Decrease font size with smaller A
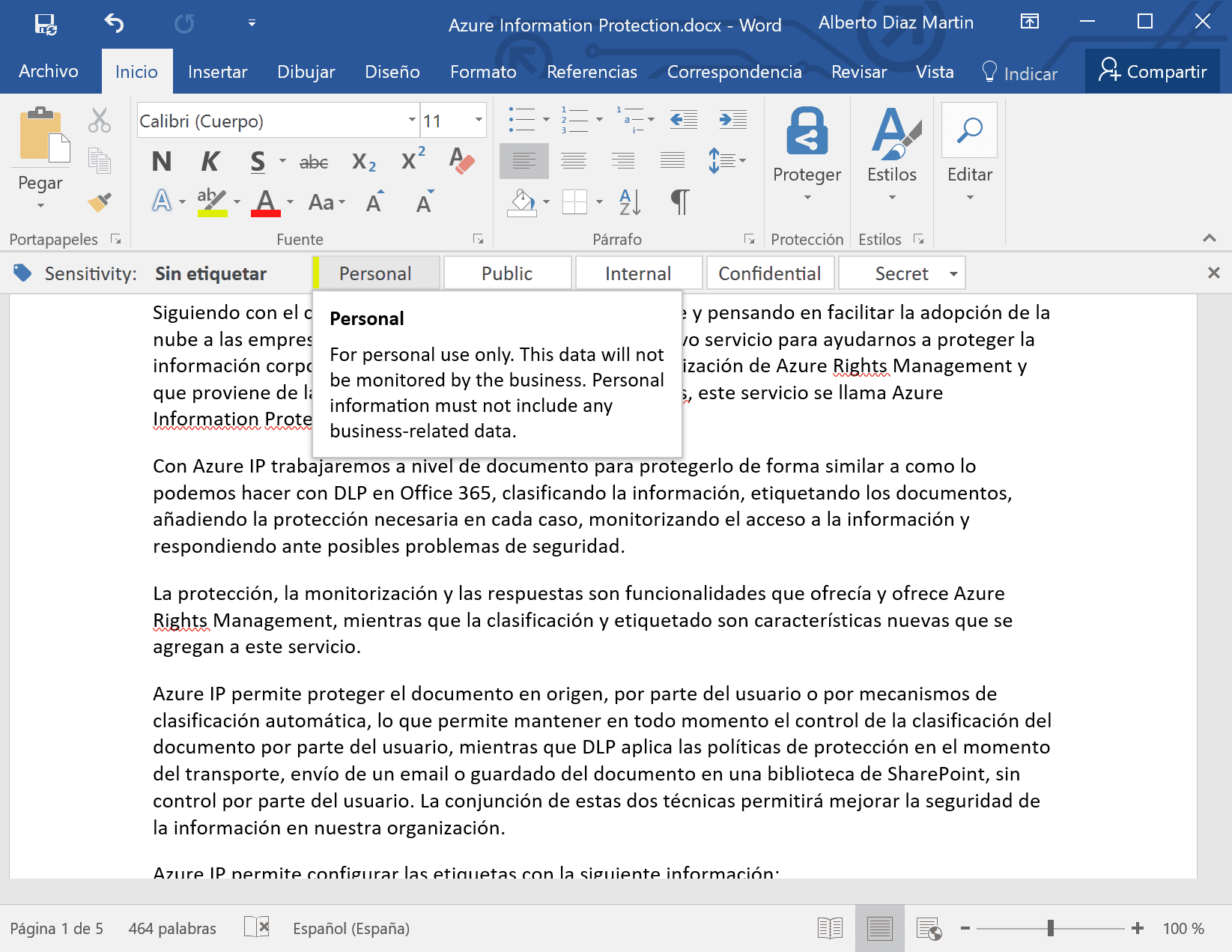 425,201
